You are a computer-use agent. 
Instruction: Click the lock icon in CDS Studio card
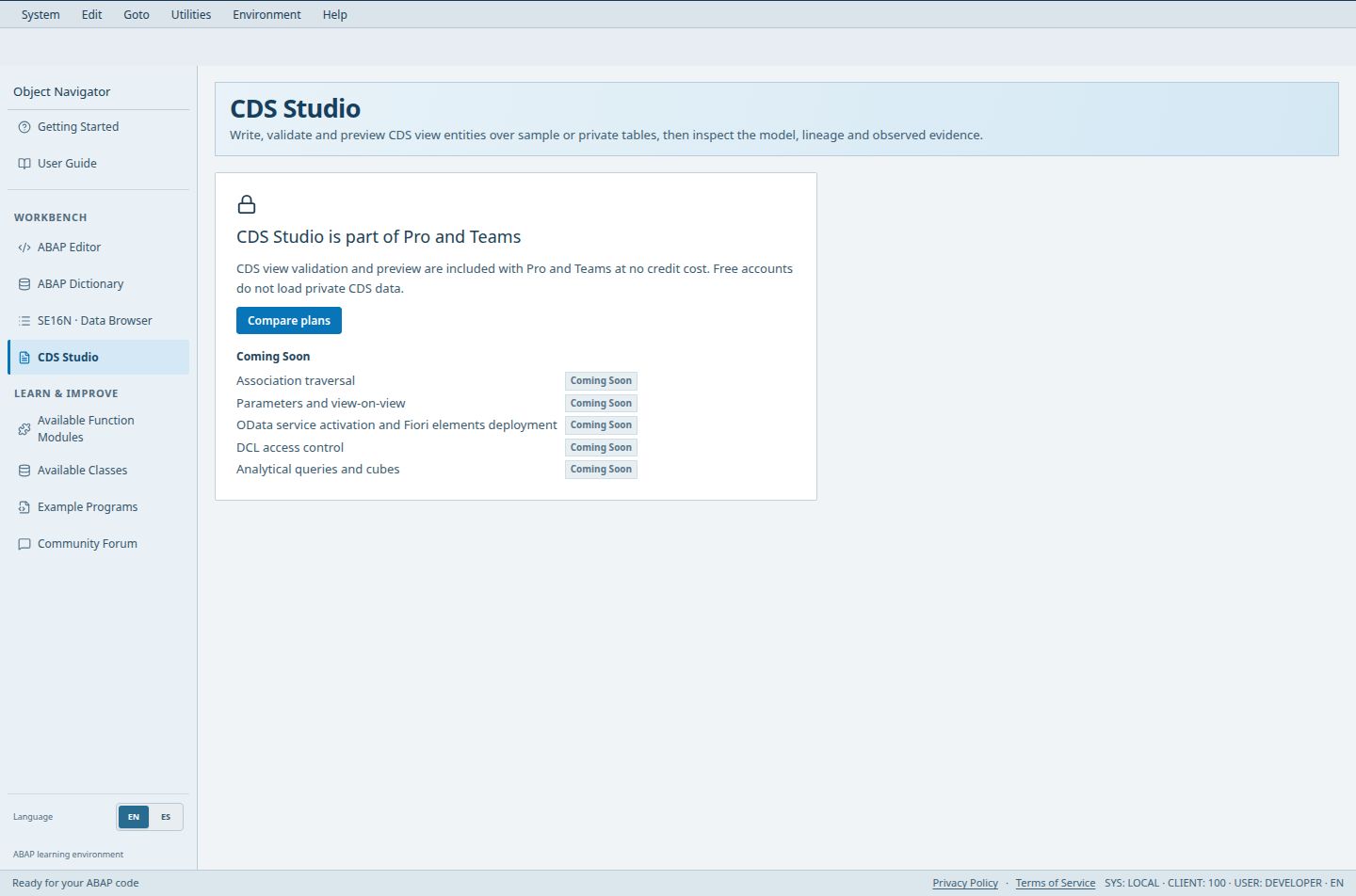click(247, 204)
